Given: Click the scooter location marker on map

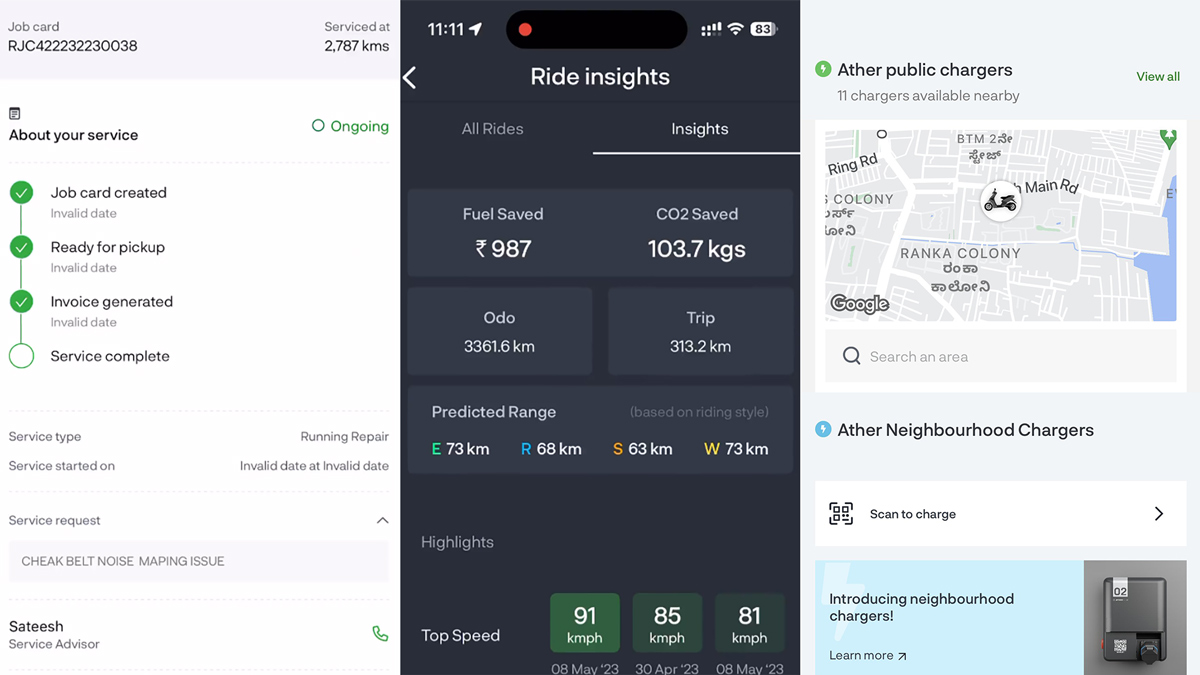Looking at the screenshot, I should click(1000, 201).
